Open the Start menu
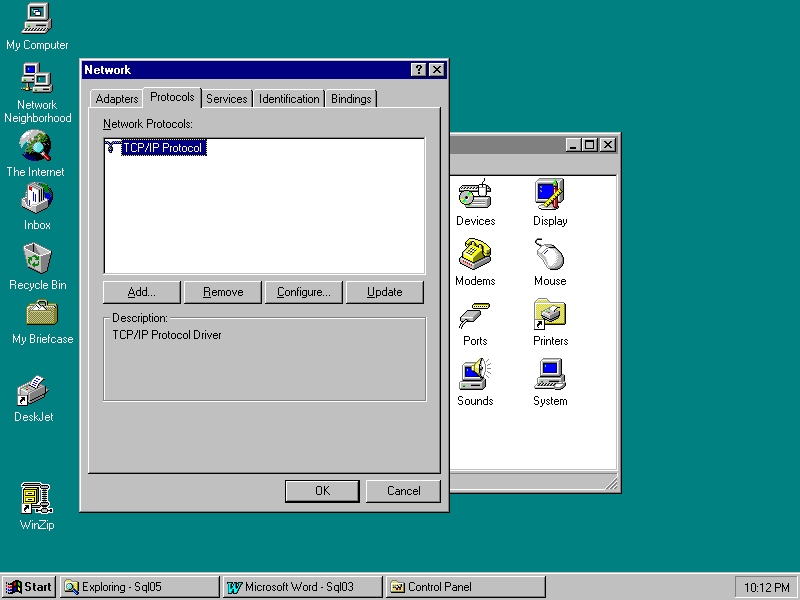Screen dimensions: 800x600 [x=29, y=587]
